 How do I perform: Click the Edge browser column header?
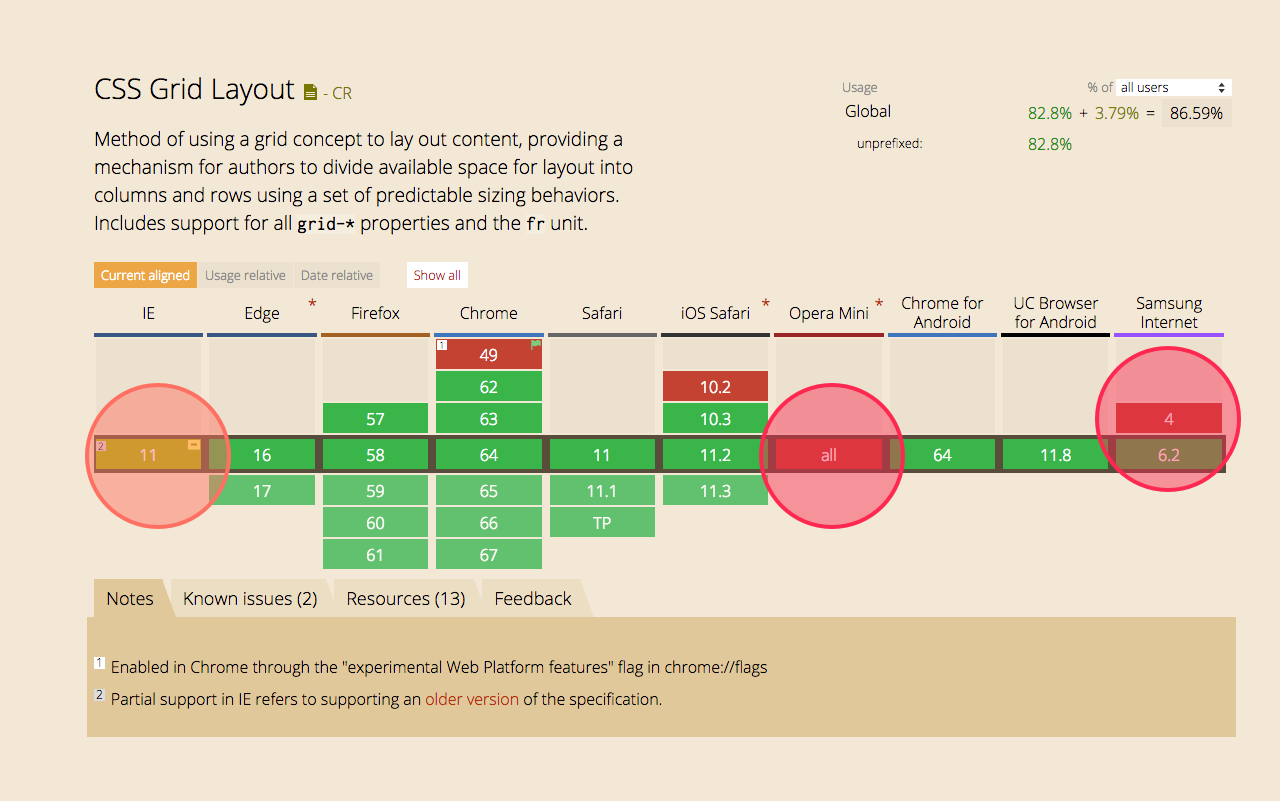(x=262, y=313)
